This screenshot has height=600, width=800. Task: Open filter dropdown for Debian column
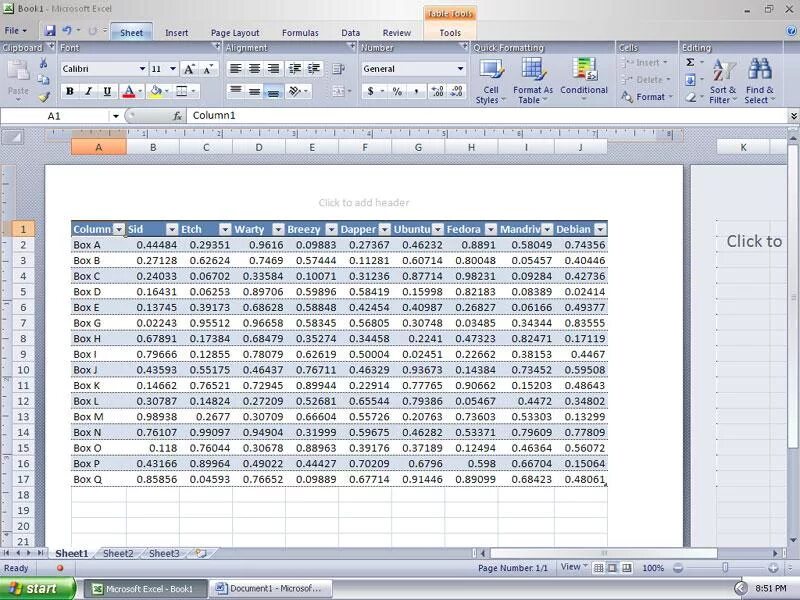[x=601, y=229]
